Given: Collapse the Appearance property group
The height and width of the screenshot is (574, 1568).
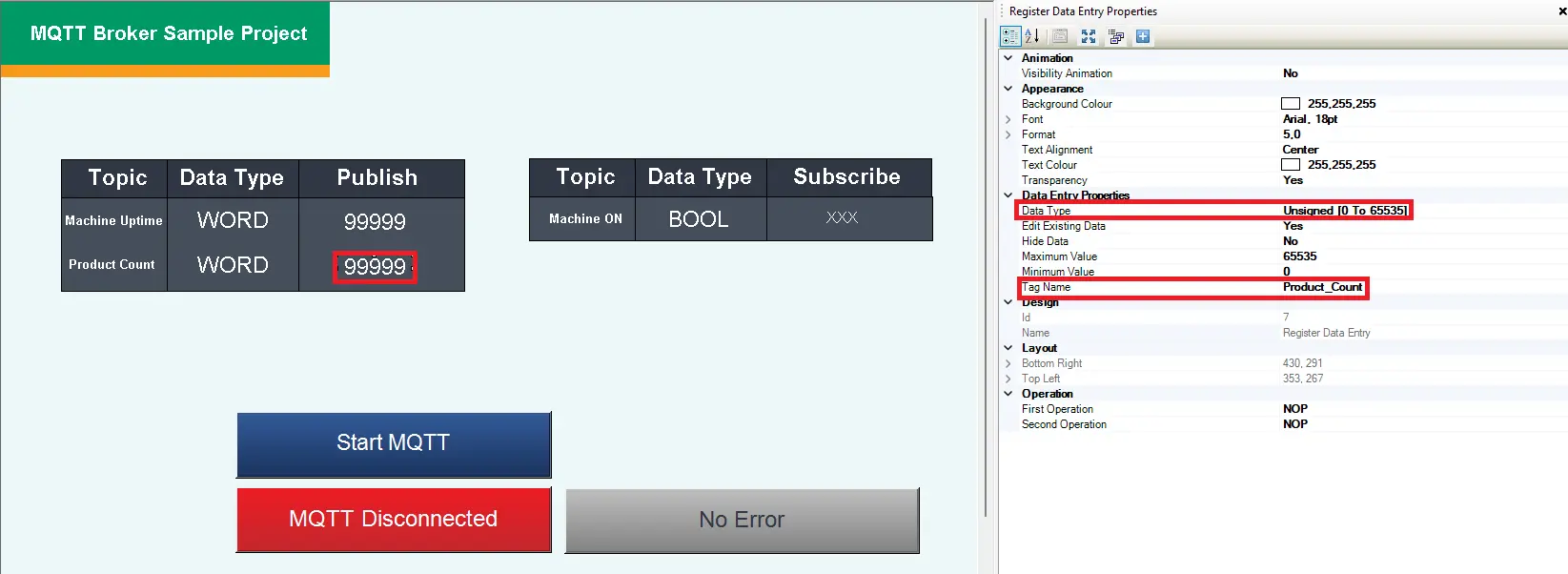Looking at the screenshot, I should pos(1008,89).
